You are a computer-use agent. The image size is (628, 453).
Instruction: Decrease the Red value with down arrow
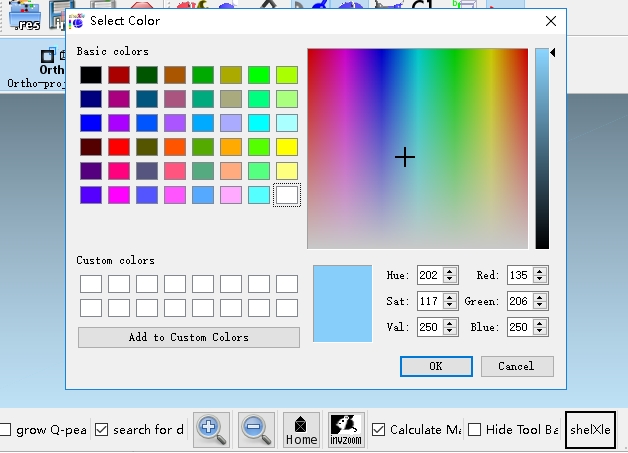point(541,279)
